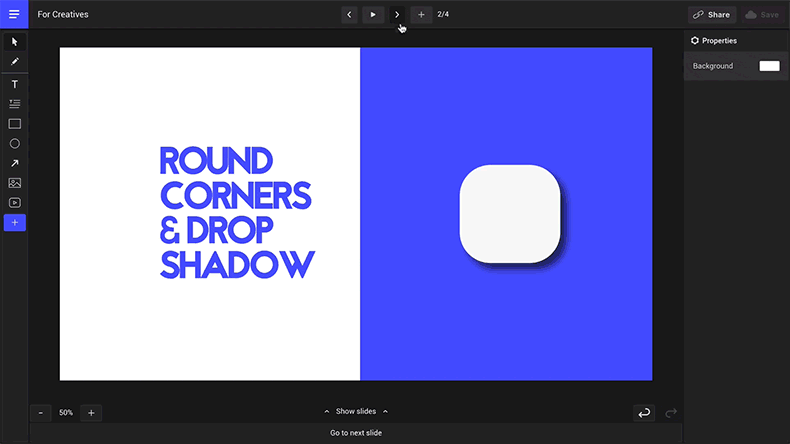
Task: Undo the last action
Action: pos(645,412)
